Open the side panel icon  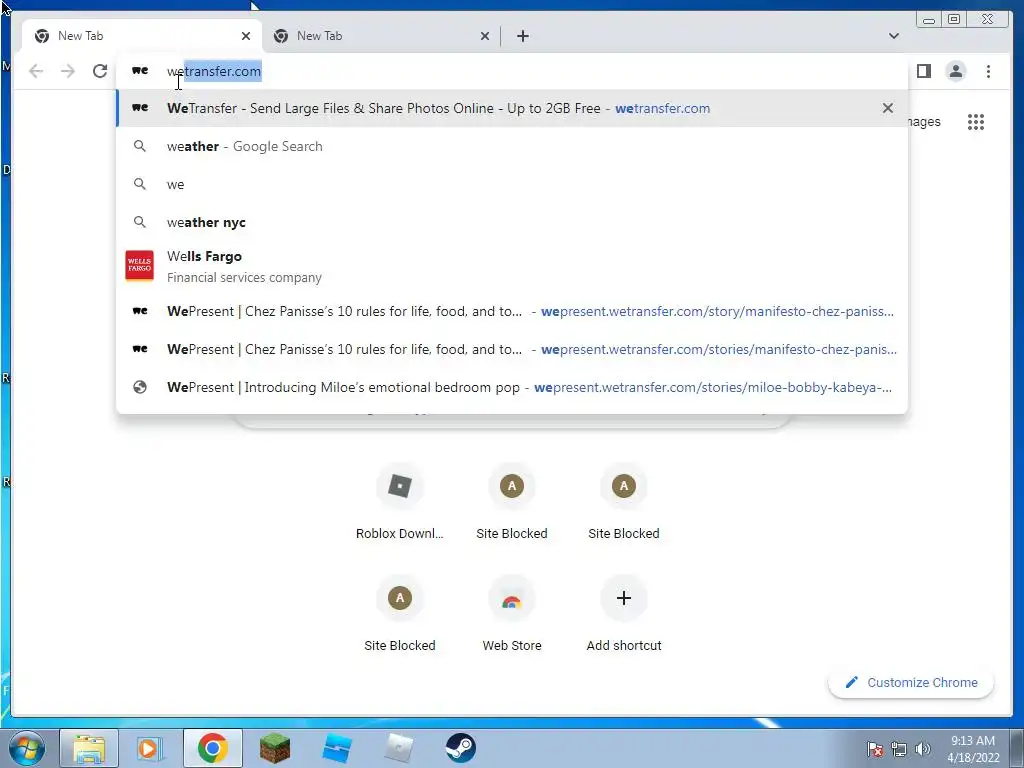923,71
